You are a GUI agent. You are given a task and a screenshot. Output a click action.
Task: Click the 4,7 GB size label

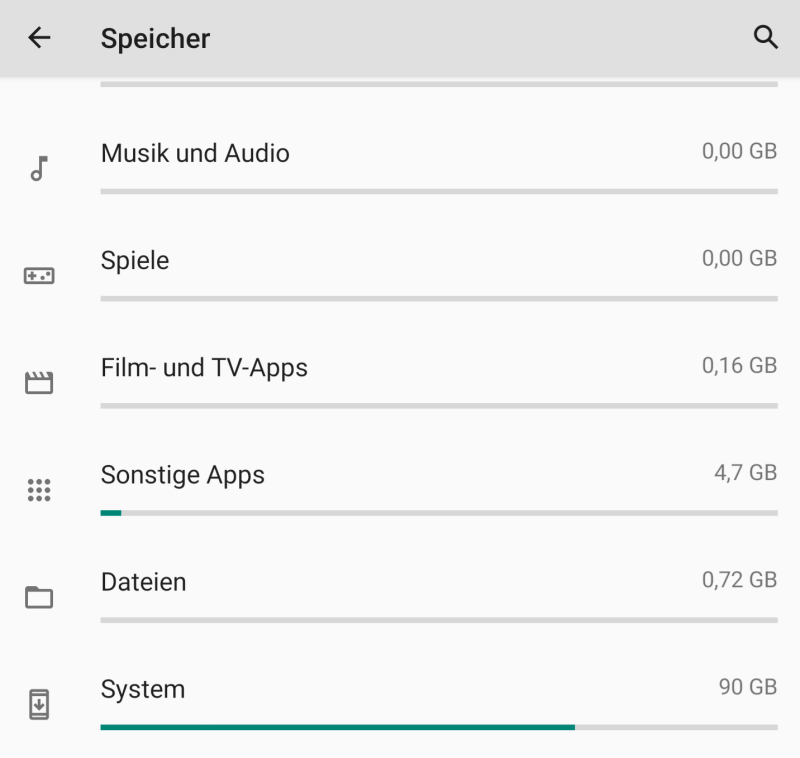coord(745,473)
